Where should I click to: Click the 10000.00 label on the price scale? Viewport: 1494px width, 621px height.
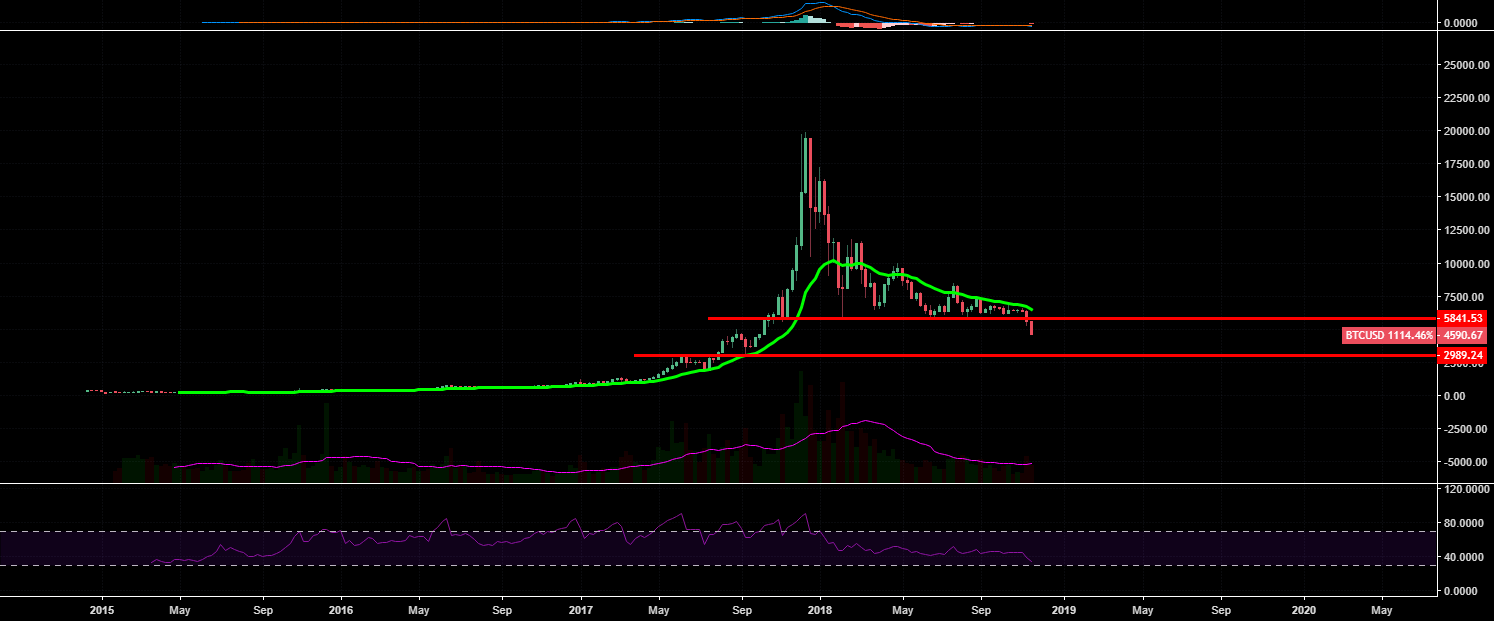pyautogui.click(x=1466, y=265)
